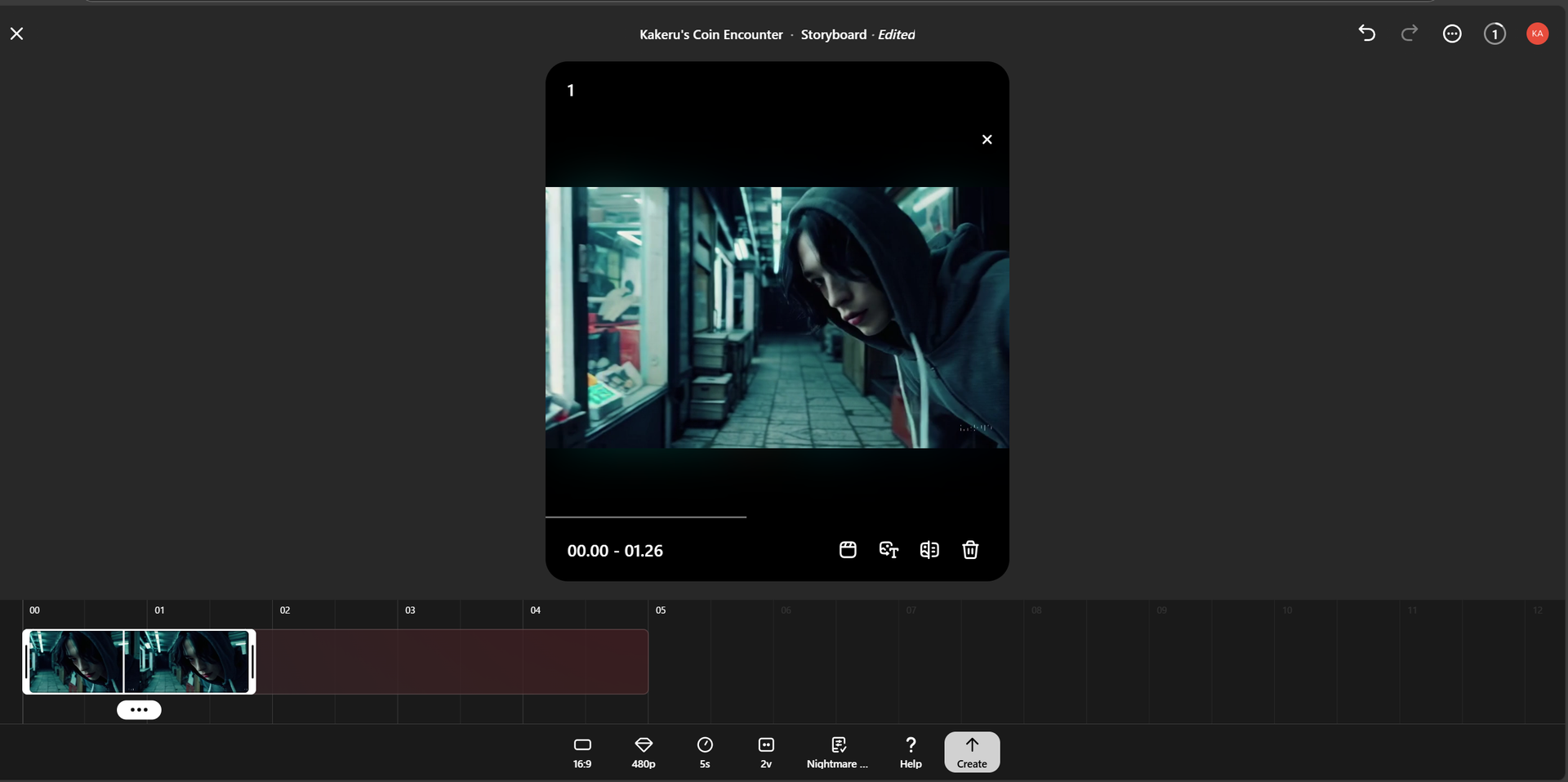The height and width of the screenshot is (782, 1568).
Task: Dismiss the card 1 preview image
Action: pos(987,140)
